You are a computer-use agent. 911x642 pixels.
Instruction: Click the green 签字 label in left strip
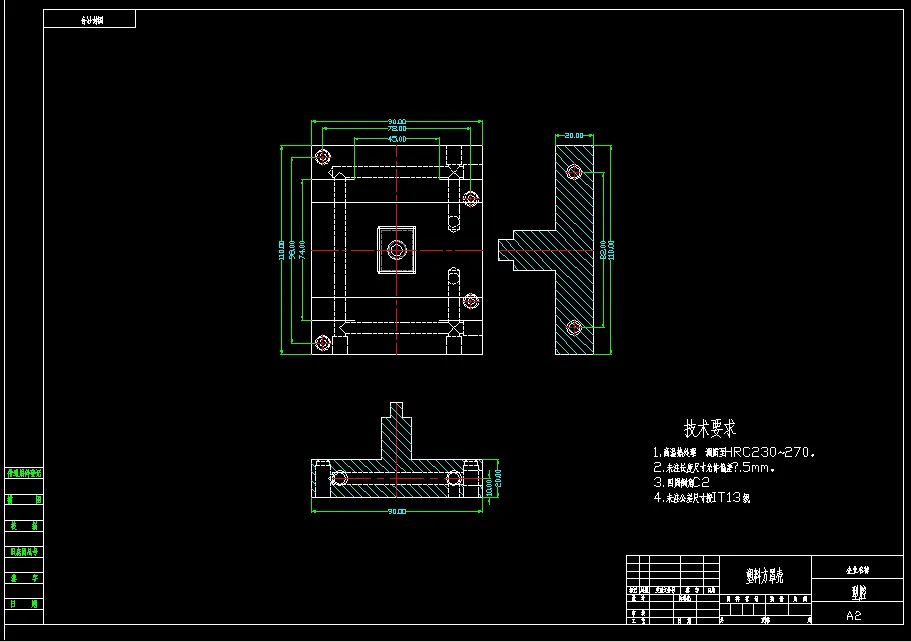(24, 578)
